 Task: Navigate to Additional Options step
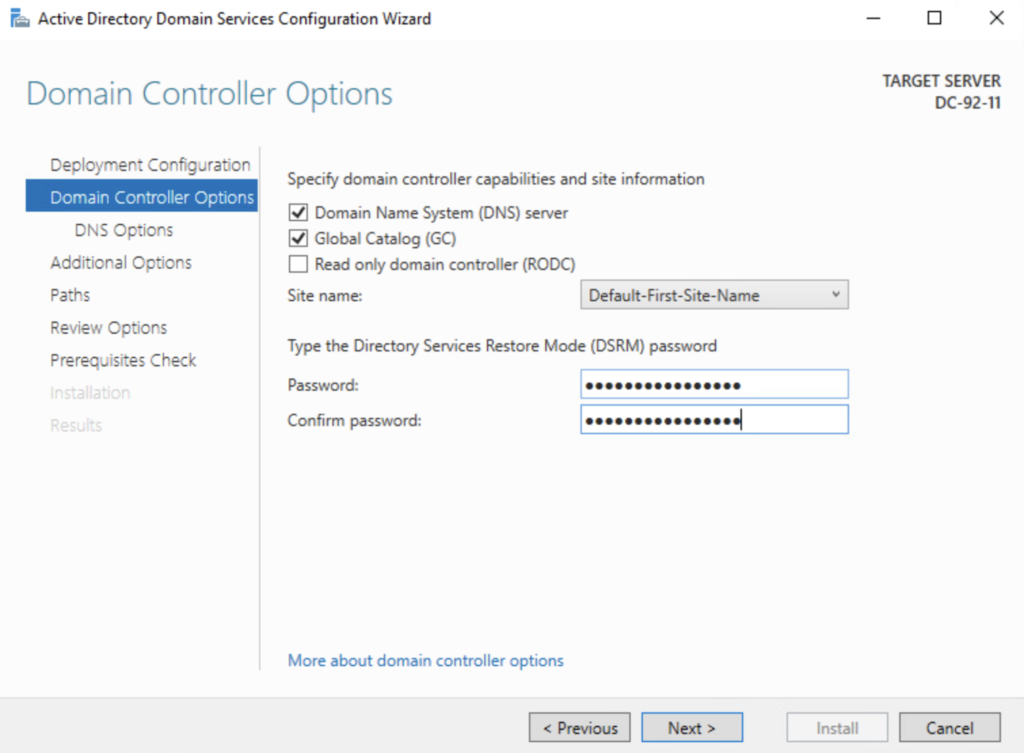[x=121, y=263]
